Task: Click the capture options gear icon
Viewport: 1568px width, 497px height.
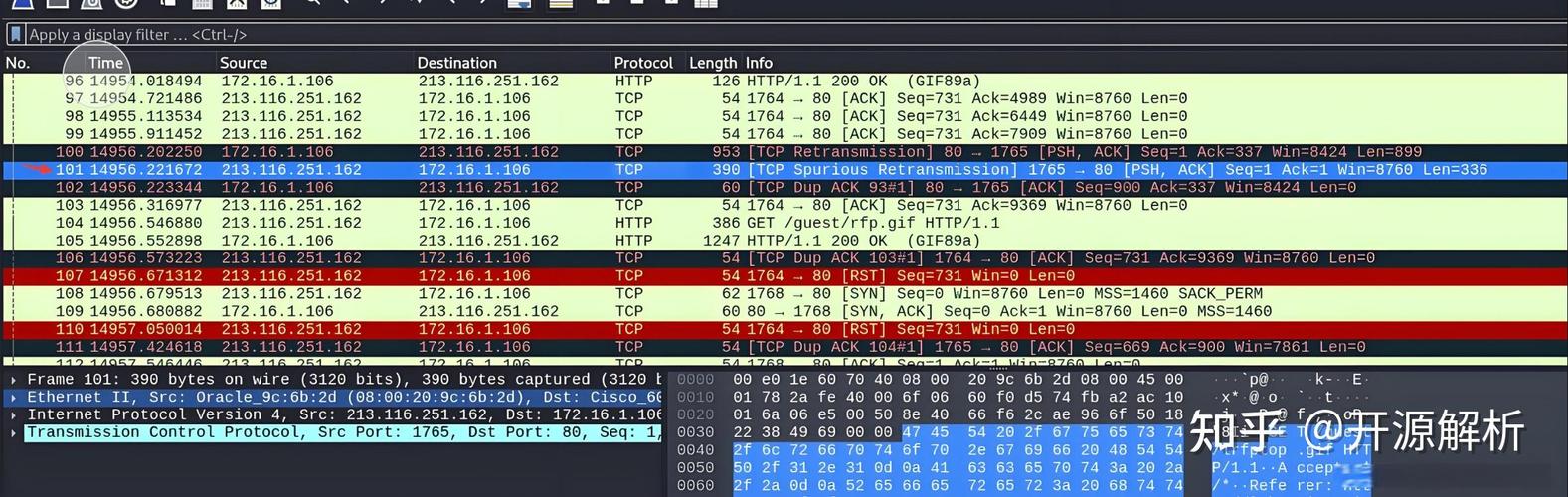Action: pos(126,3)
